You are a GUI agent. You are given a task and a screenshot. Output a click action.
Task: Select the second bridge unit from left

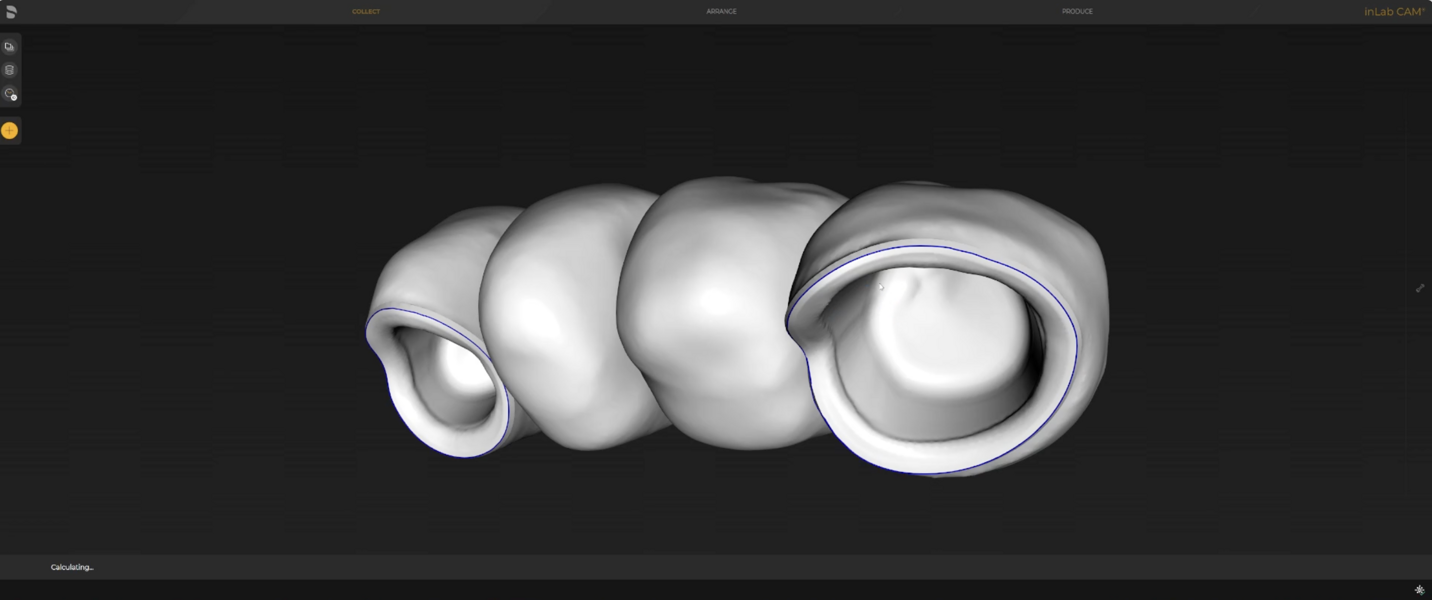click(555, 320)
